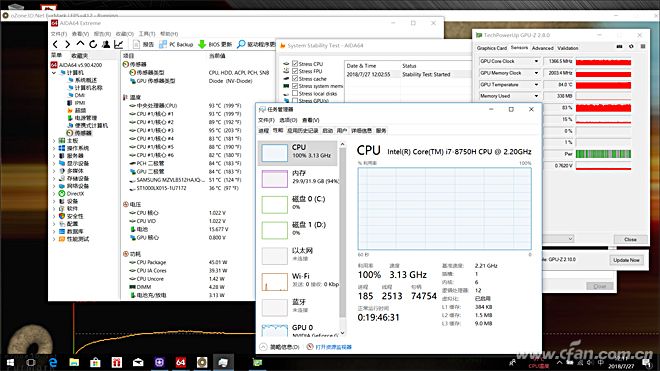Switch to the Advanced tab in GPU-Z
The height and width of the screenshot is (371, 660).
pos(543,48)
